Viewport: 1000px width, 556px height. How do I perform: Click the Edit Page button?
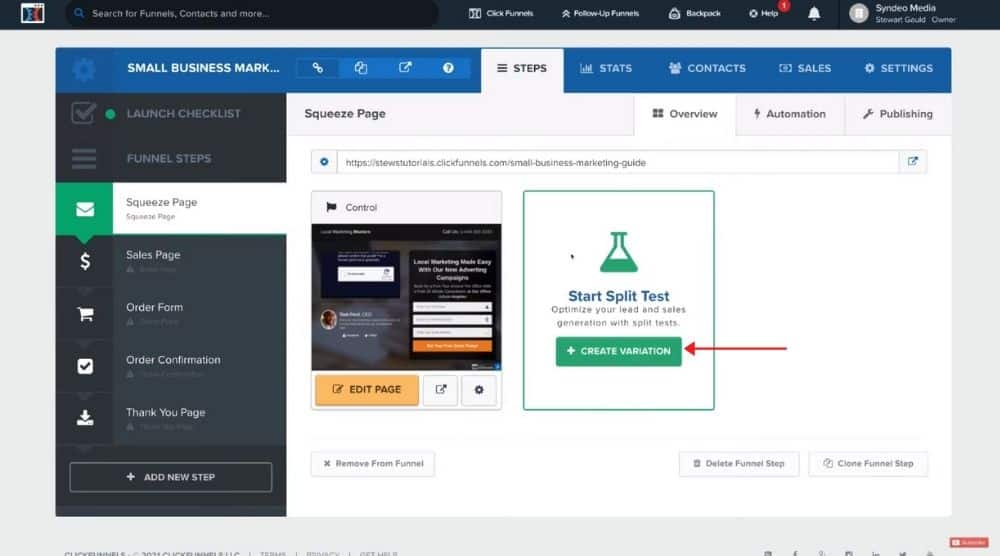click(367, 390)
